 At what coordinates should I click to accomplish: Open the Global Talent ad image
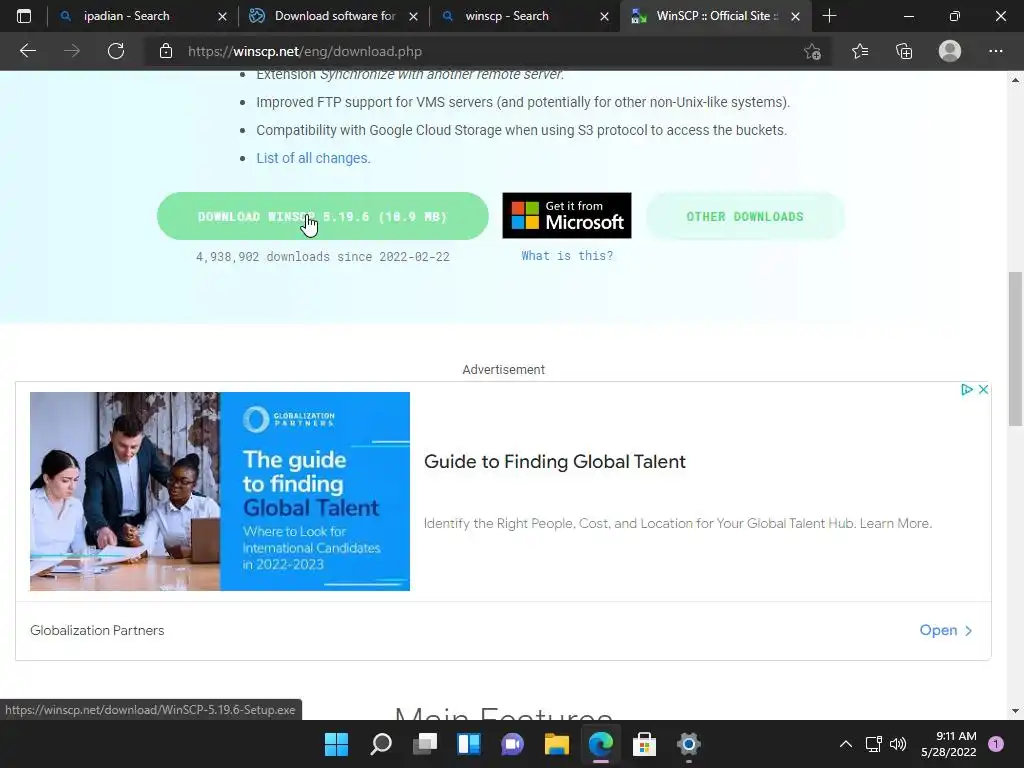(x=219, y=491)
